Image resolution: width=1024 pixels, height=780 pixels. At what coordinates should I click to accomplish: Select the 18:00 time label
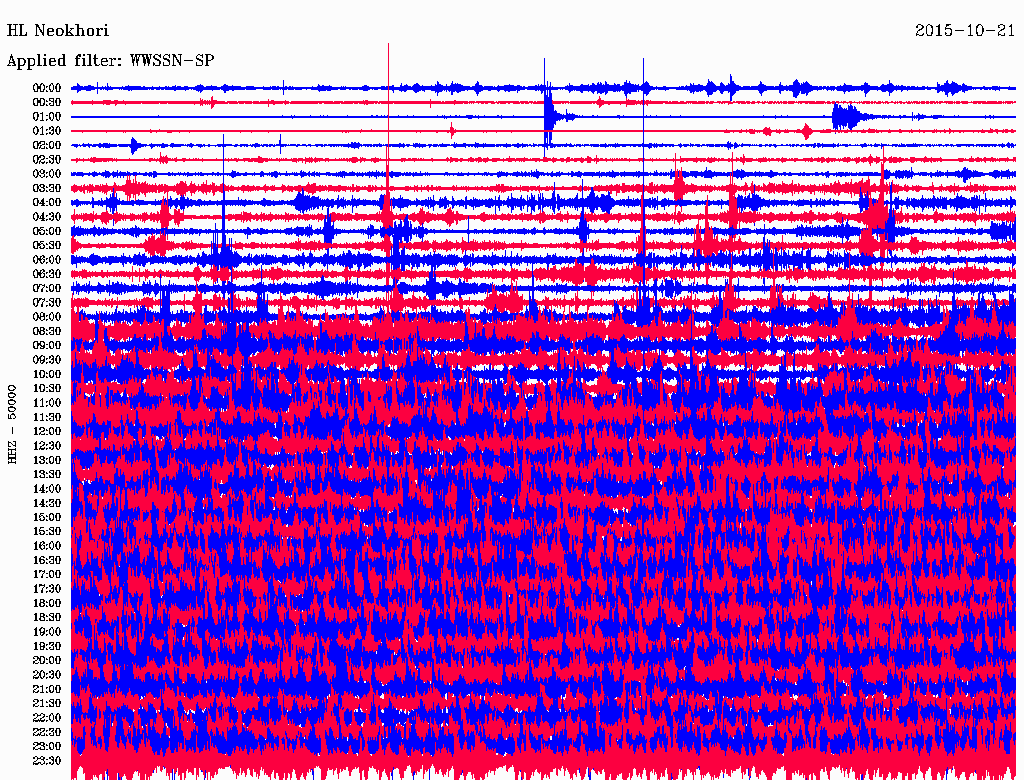click(47, 603)
